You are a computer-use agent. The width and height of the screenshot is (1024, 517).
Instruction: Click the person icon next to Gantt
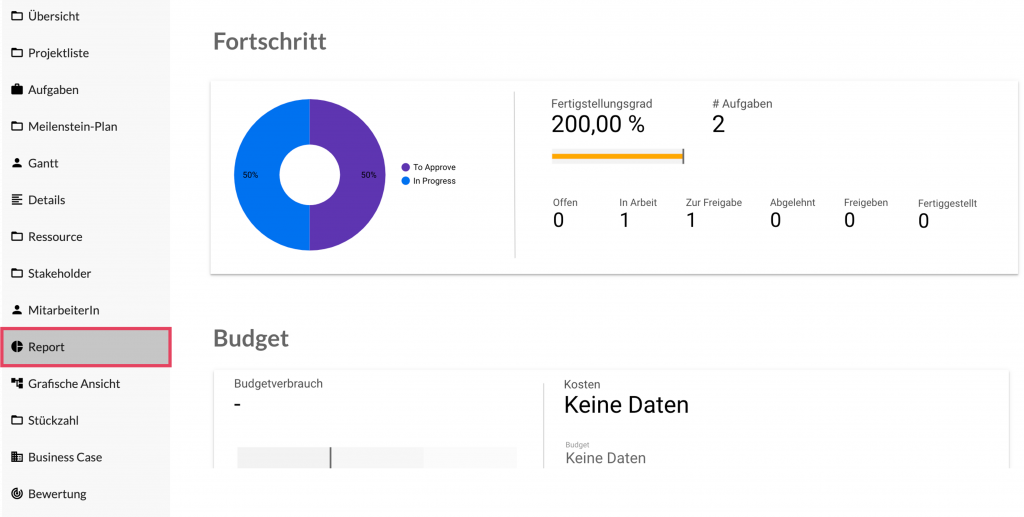[17, 163]
